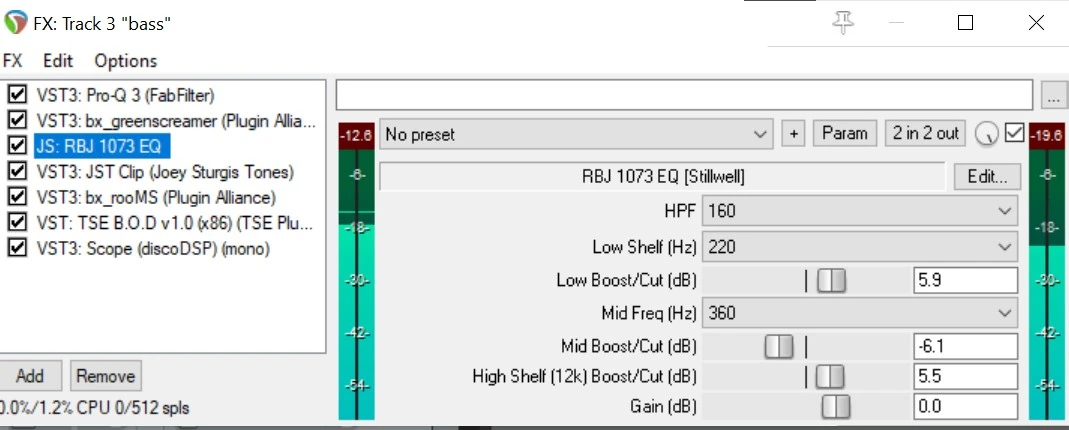1069x430 pixels.
Task: Click the Add FX button
Action: click(x=30, y=375)
